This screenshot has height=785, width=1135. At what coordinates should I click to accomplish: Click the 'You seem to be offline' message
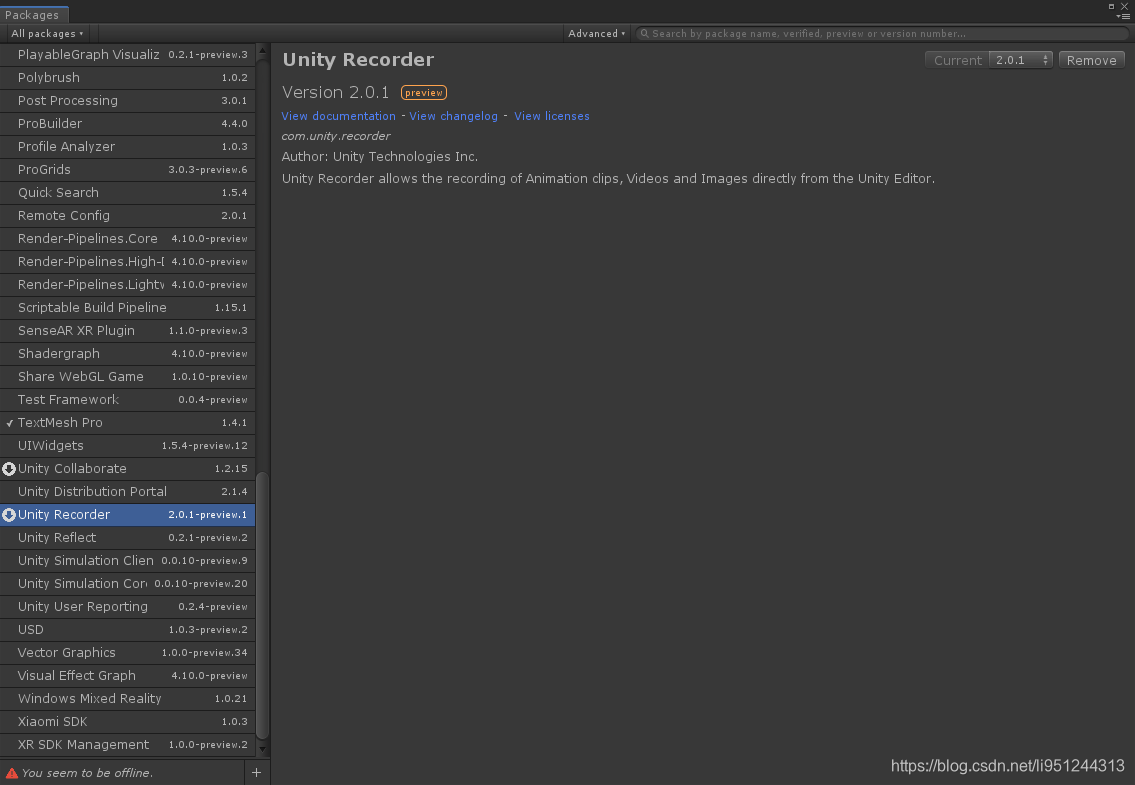tap(88, 773)
